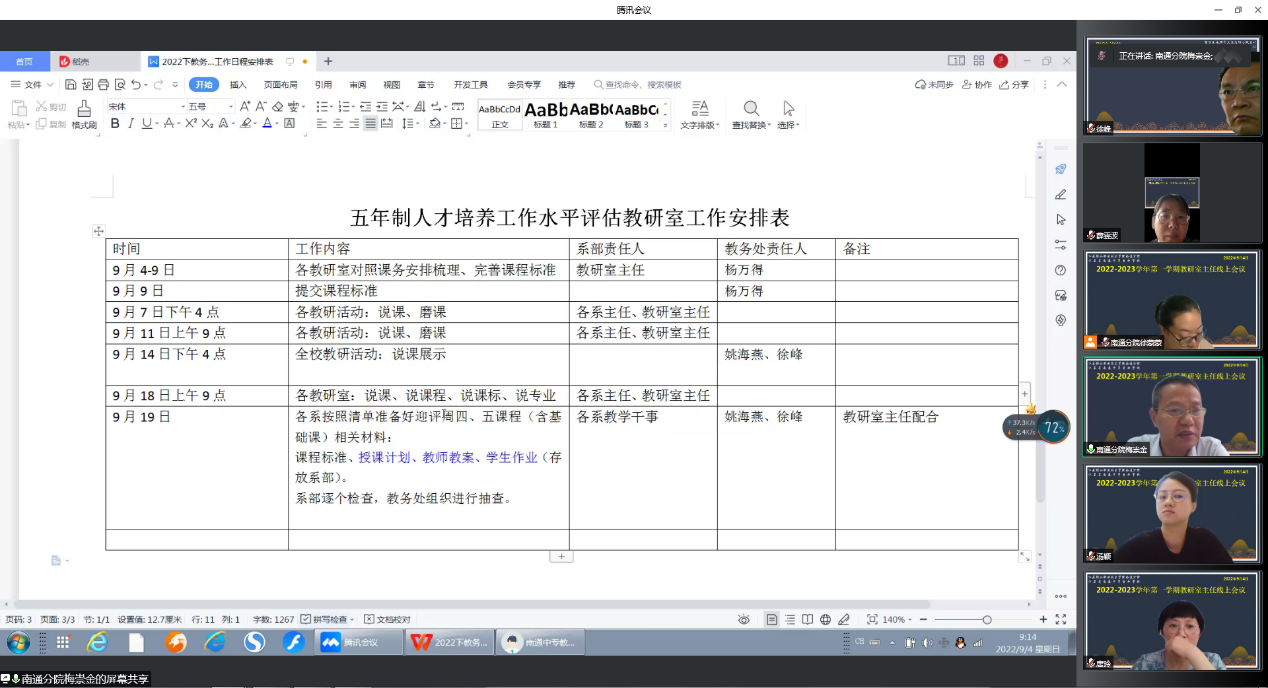Click the undo arrow icon

point(135,85)
